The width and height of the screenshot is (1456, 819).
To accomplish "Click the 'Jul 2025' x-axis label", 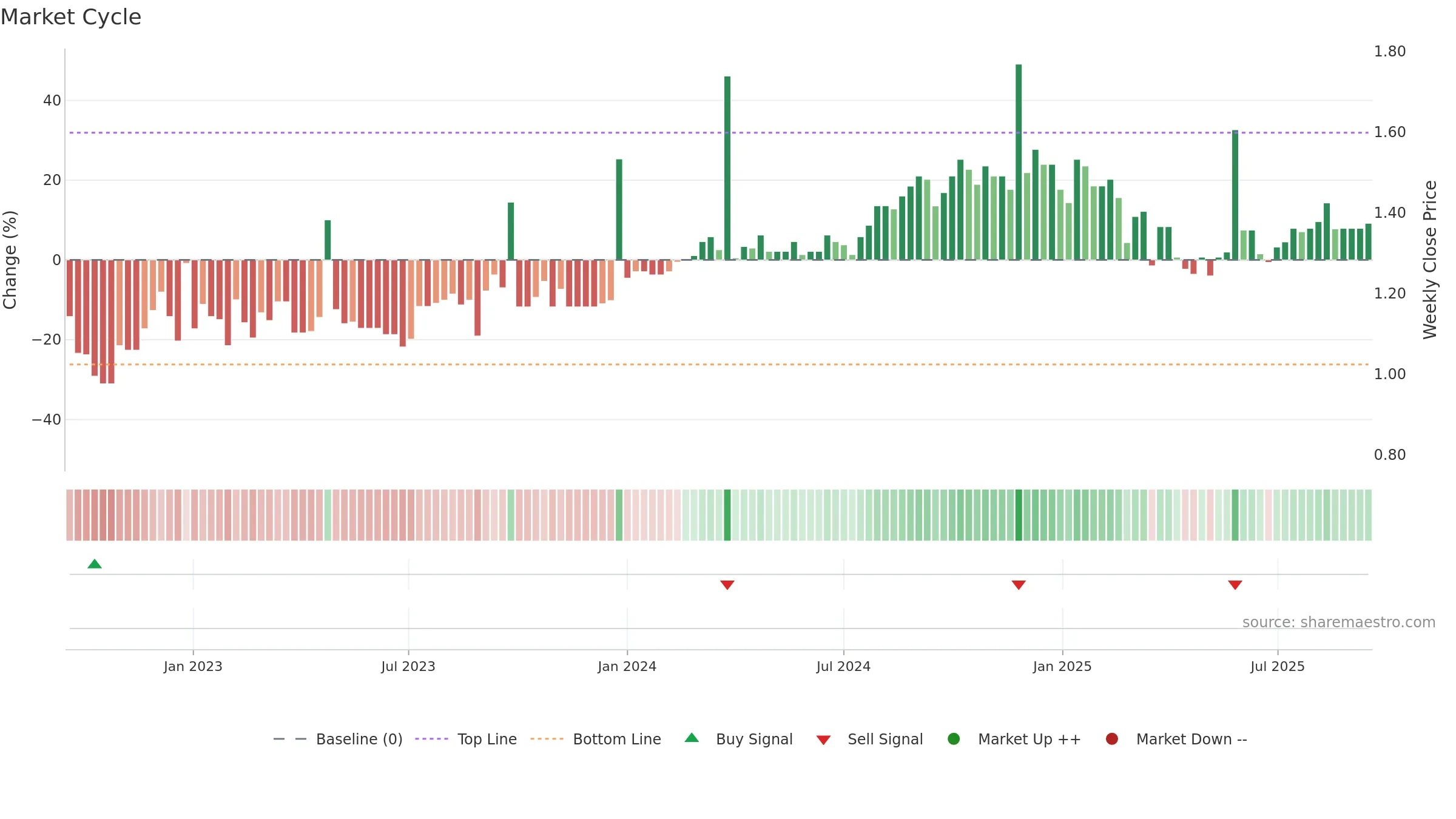I will point(1278,666).
